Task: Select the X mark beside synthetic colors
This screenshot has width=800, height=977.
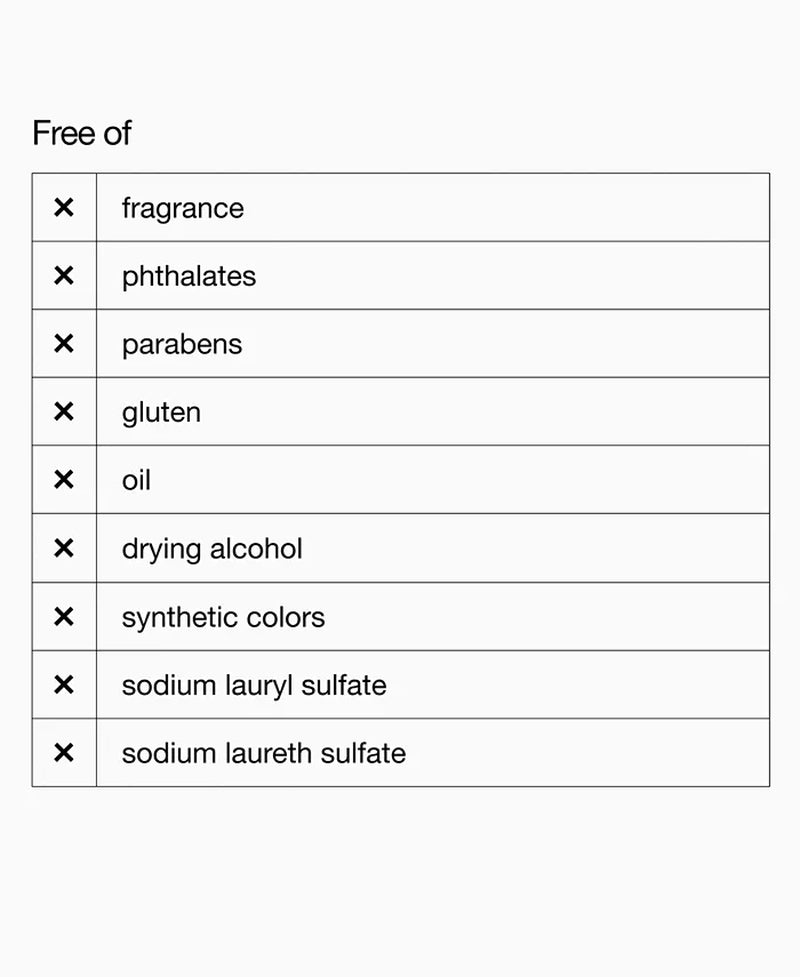Action: coord(63,617)
